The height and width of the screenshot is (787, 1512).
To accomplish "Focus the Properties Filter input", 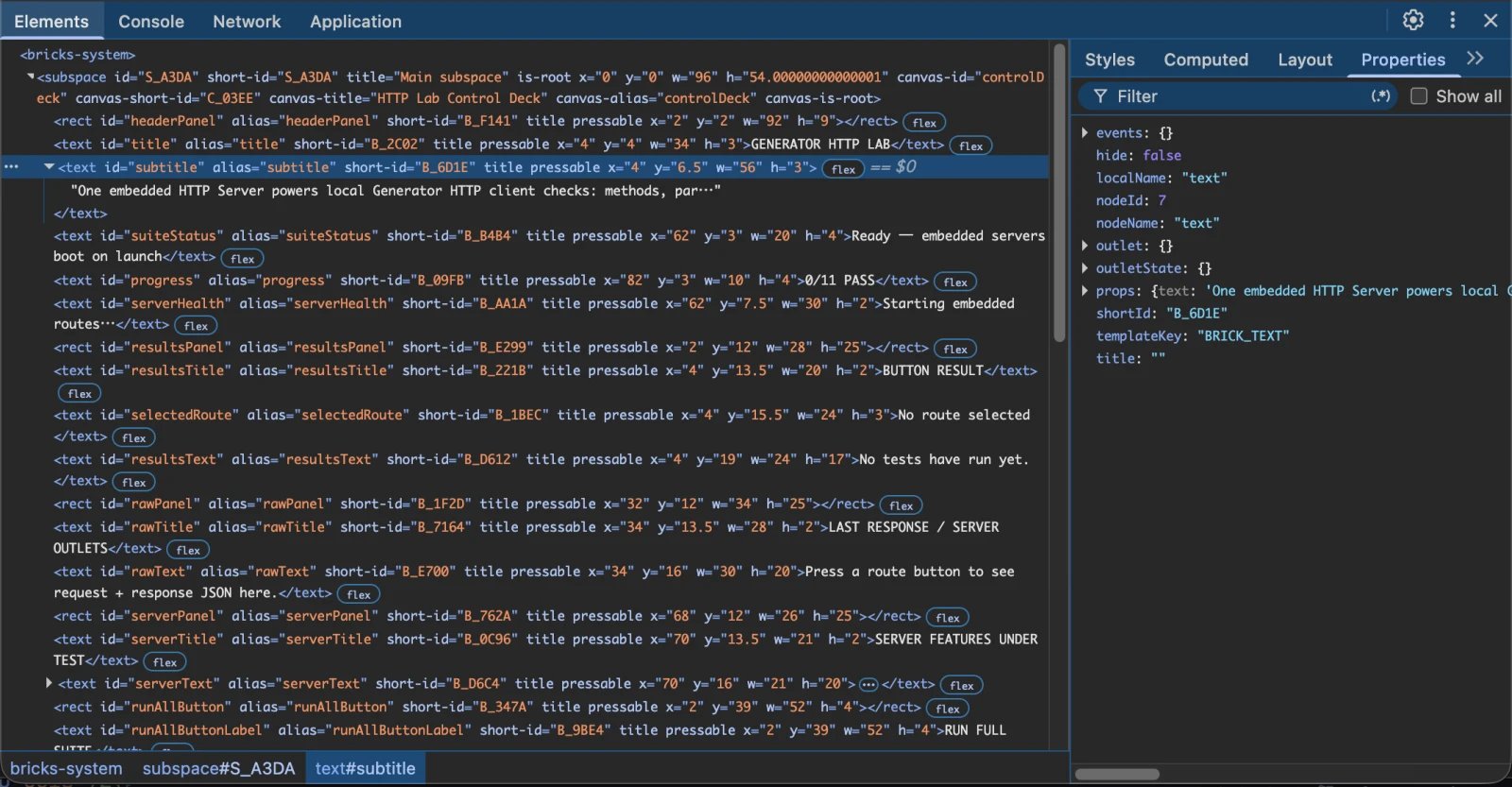I will click(1238, 96).
